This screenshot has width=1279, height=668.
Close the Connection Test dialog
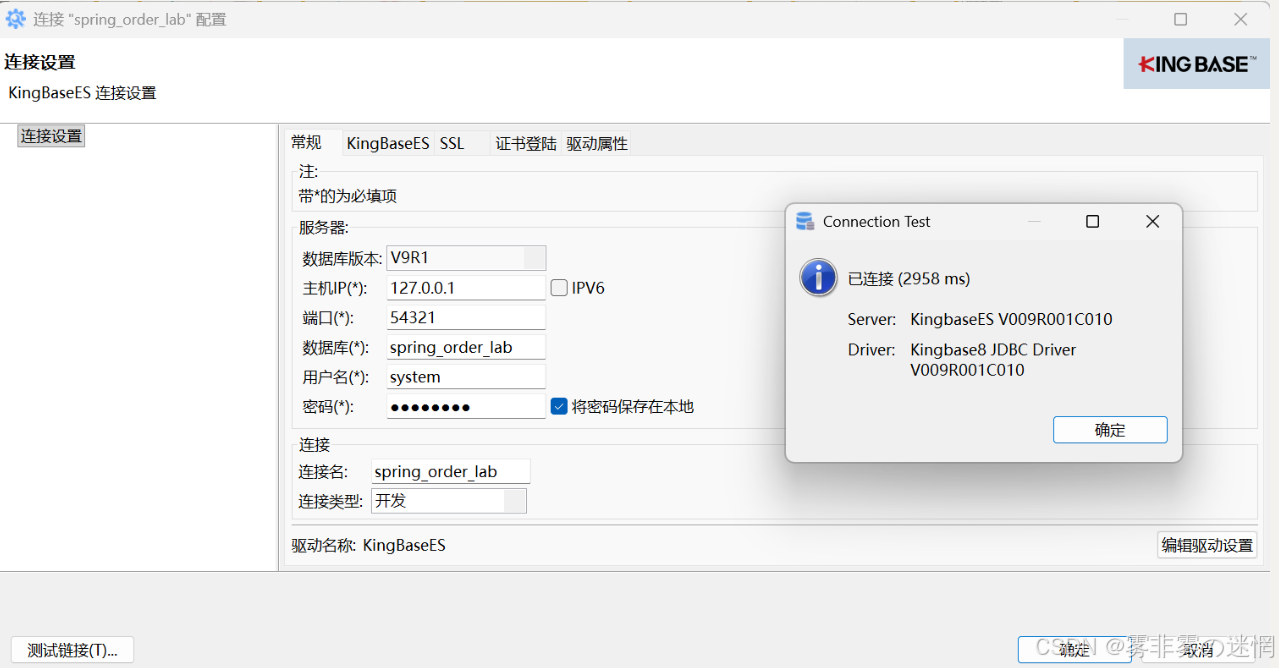[1152, 222]
